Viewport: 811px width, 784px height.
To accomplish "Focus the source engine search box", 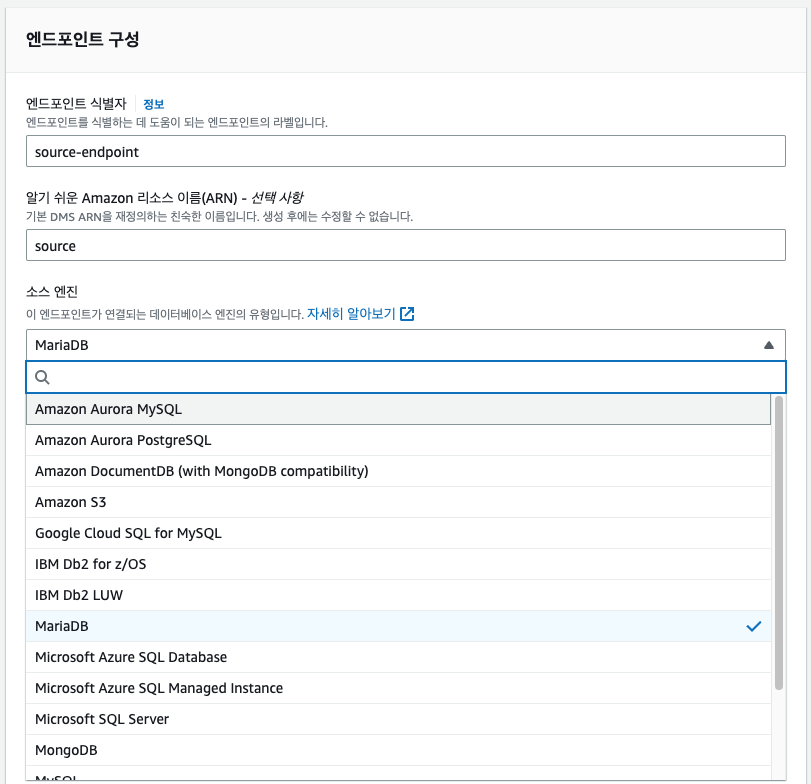I will pos(406,377).
